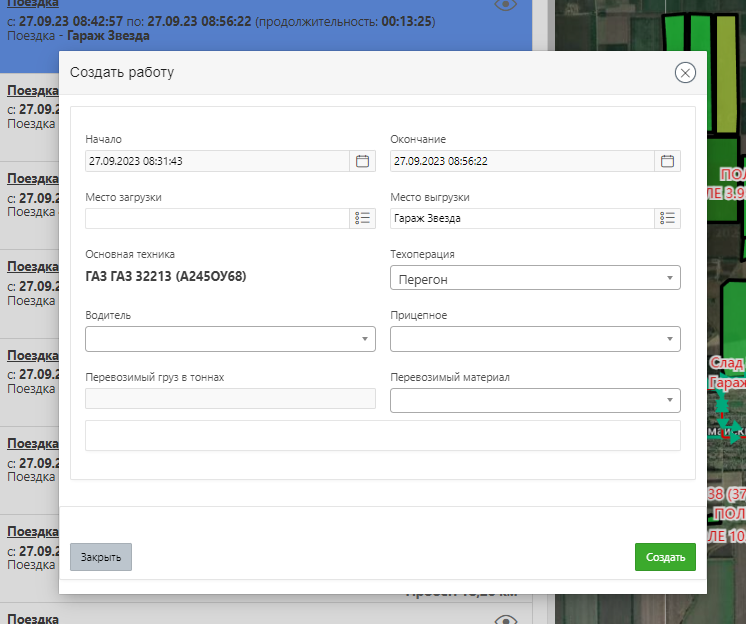Close the Создать работу dialog with X
Image resolution: width=746 pixels, height=624 pixels.
click(685, 73)
